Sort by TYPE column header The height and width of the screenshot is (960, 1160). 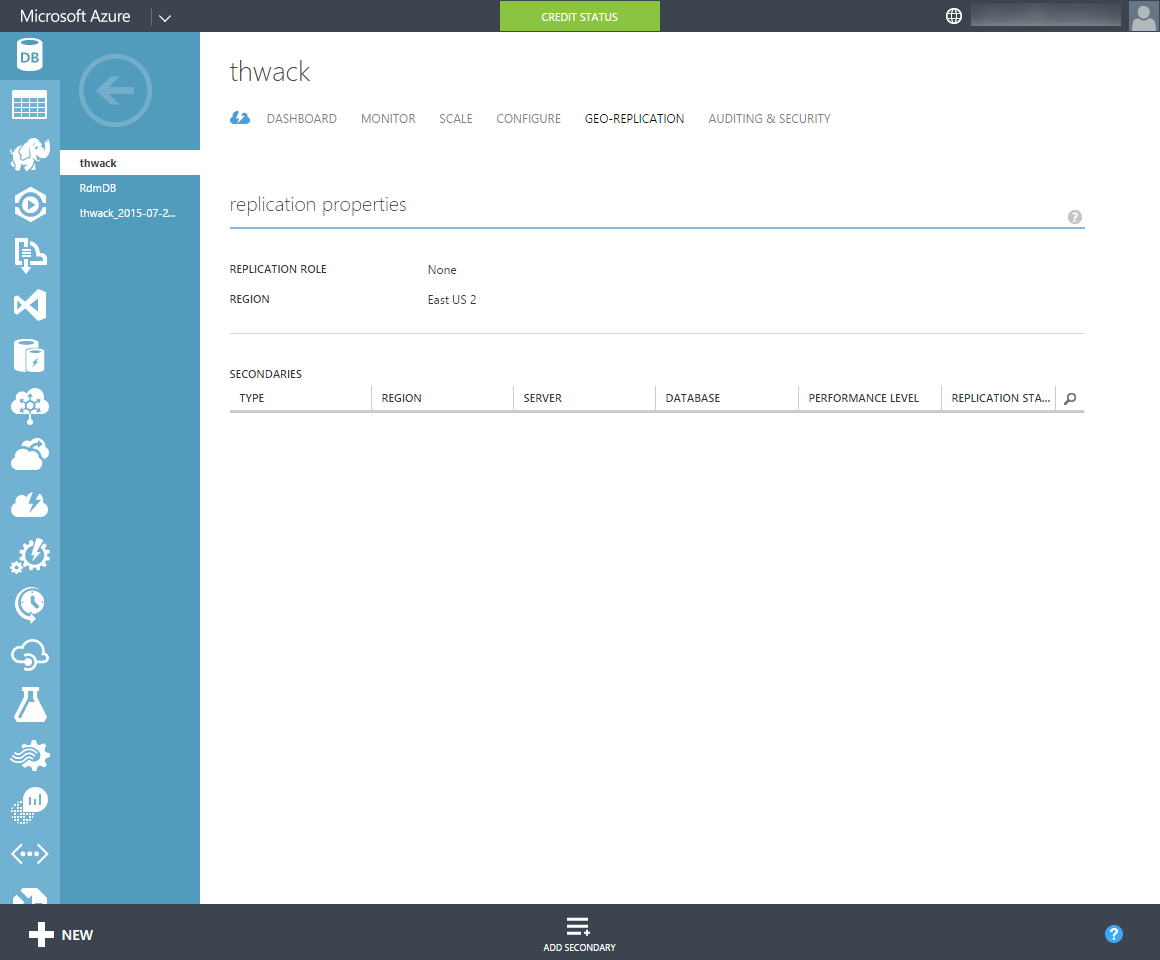(300, 398)
